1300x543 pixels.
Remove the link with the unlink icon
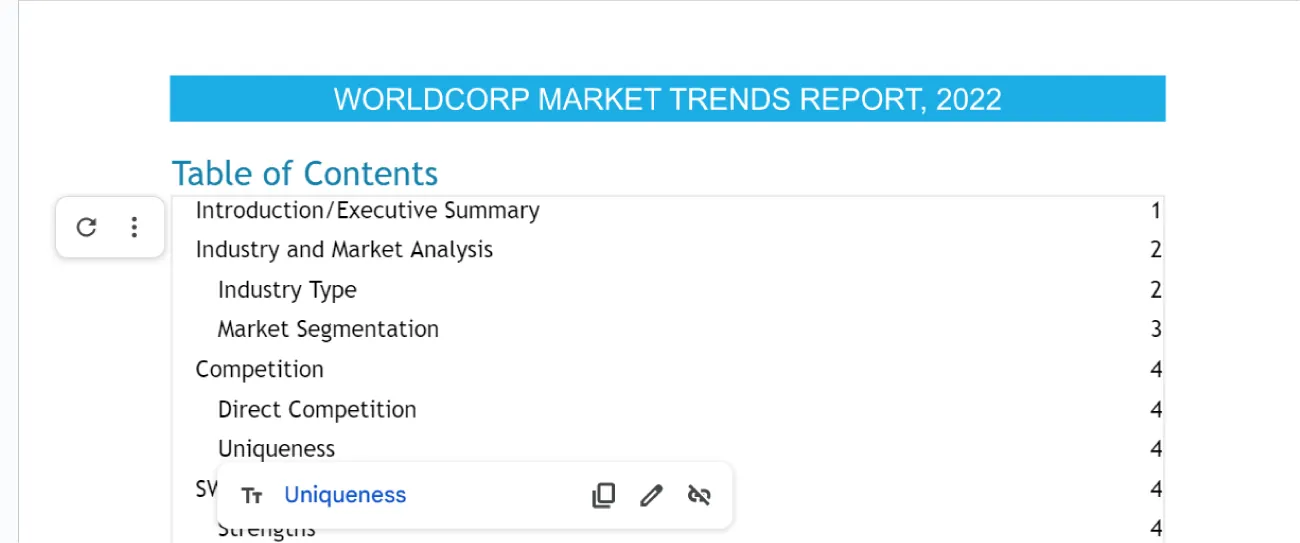(699, 495)
